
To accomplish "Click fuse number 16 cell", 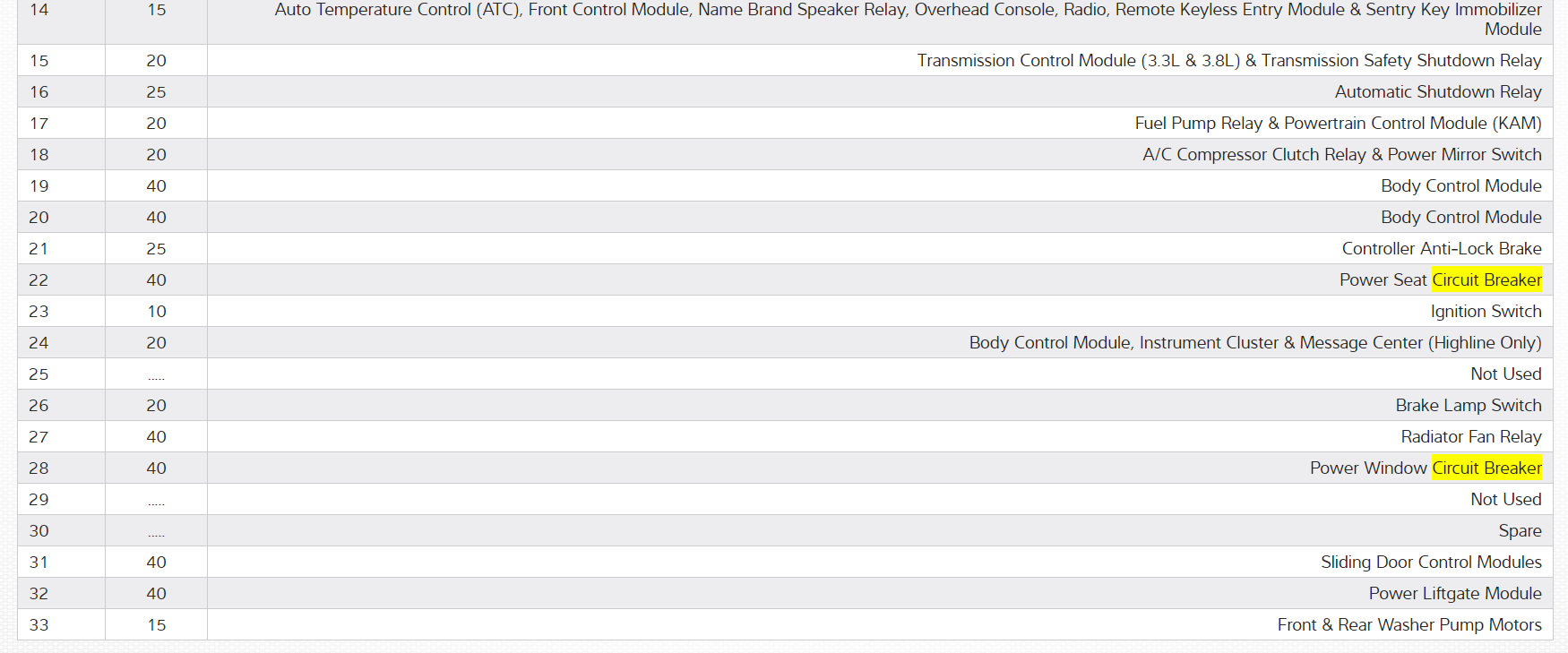I will [39, 91].
